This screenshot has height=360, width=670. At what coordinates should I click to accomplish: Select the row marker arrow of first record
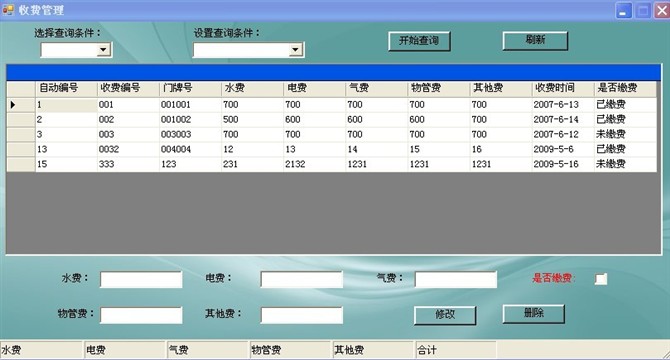tap(13, 105)
